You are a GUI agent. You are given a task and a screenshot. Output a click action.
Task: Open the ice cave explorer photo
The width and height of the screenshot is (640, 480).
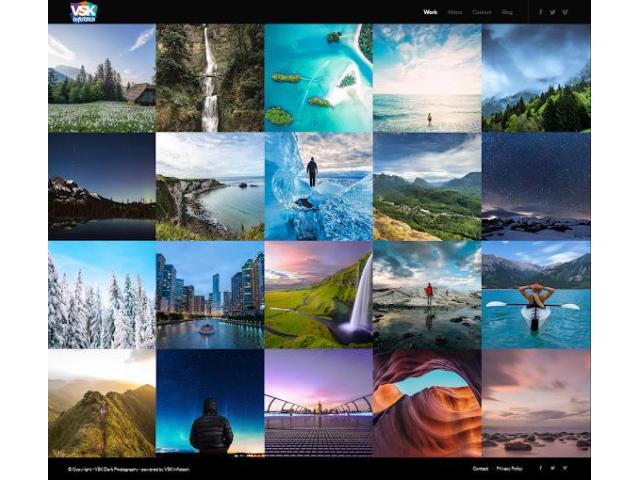318,186
